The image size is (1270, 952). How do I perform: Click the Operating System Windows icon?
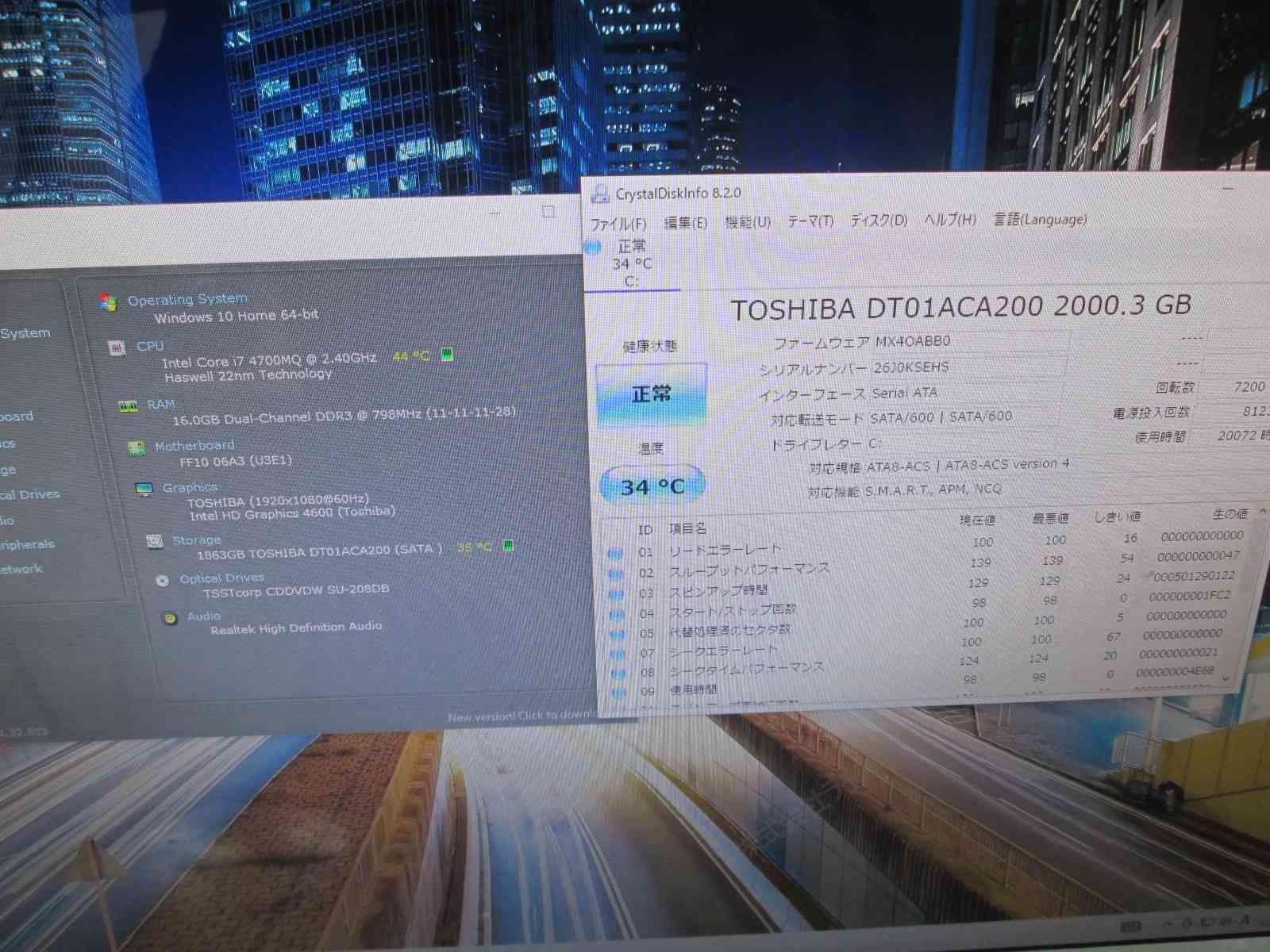click(108, 302)
